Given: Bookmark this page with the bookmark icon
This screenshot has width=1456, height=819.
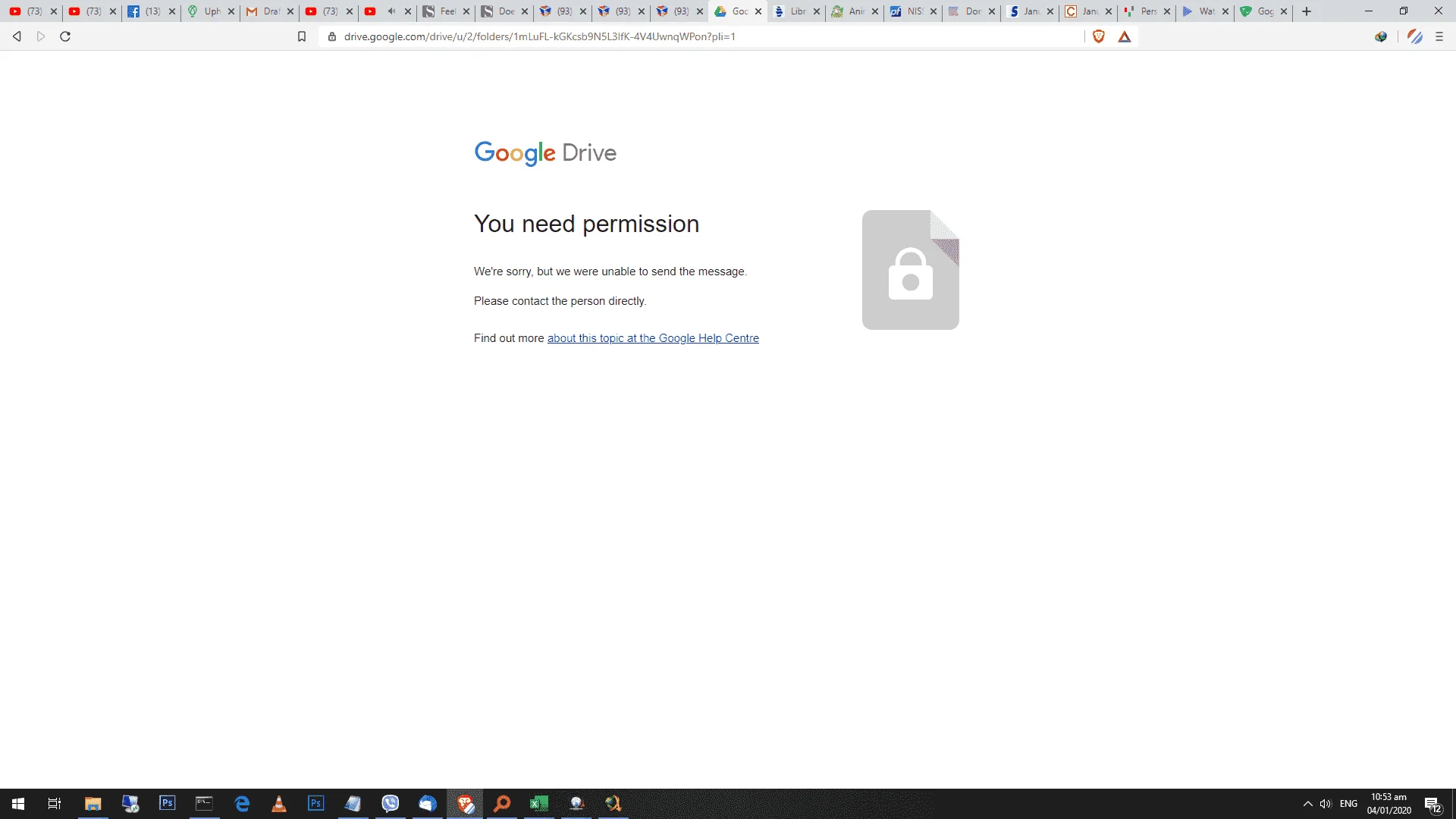Looking at the screenshot, I should [302, 36].
